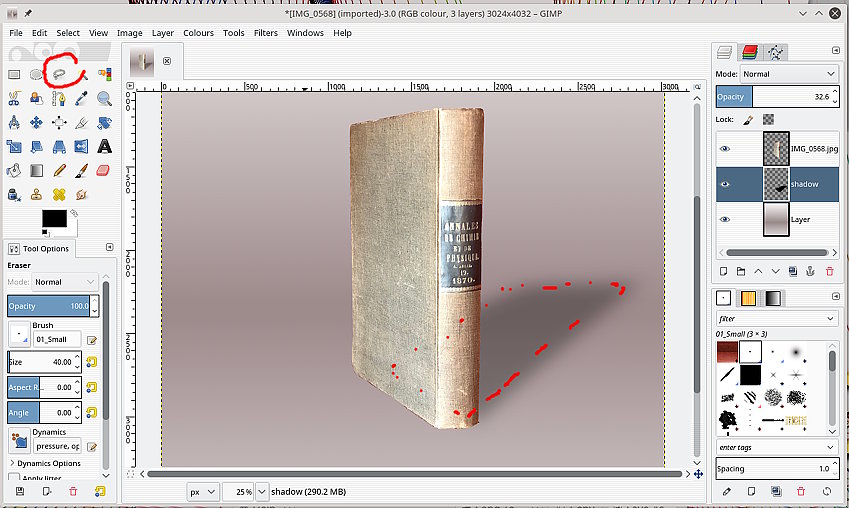This screenshot has height=508, width=849.
Task: Open the px unit dropdown
Action: coord(203,492)
